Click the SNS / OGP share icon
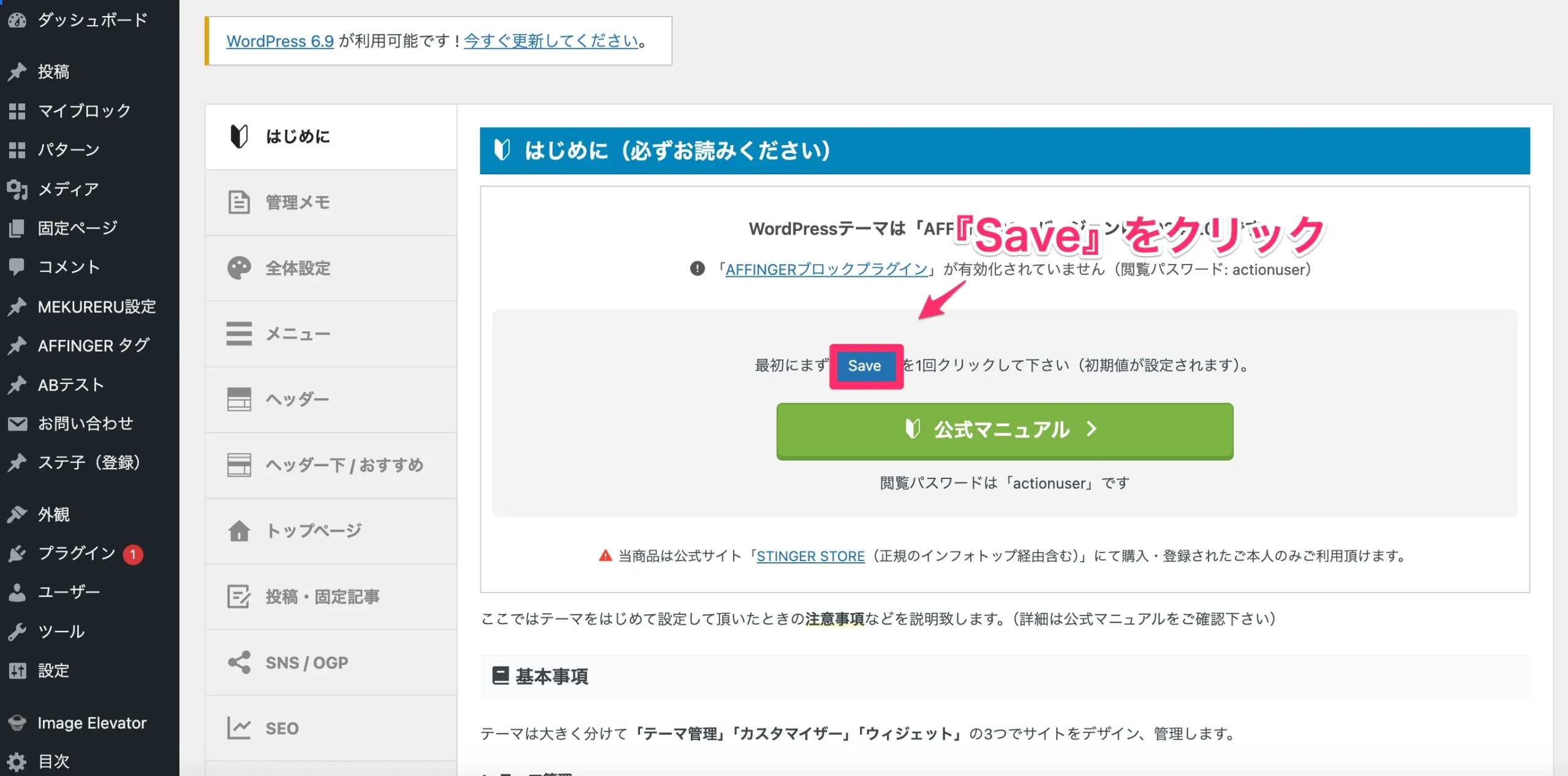1568x776 pixels. [x=239, y=663]
